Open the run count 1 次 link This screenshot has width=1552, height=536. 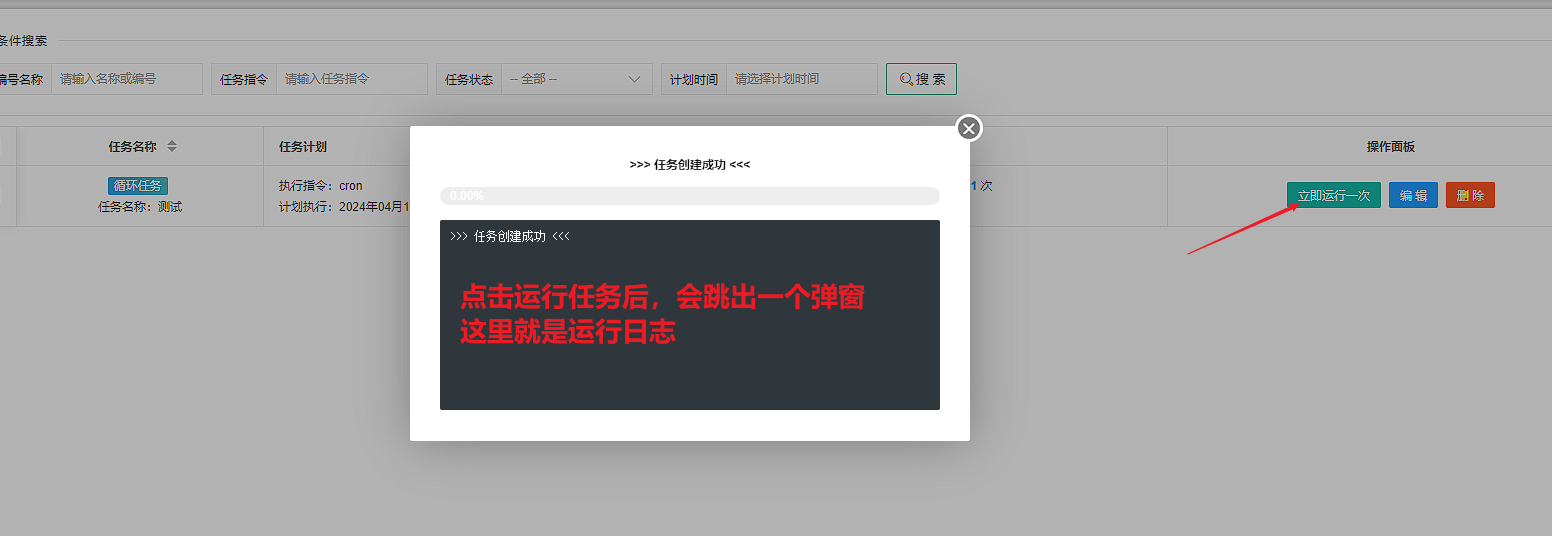pyautogui.click(x=980, y=186)
